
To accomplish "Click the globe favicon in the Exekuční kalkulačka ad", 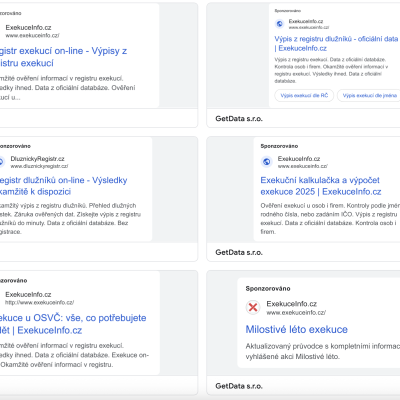I will coord(267,162).
